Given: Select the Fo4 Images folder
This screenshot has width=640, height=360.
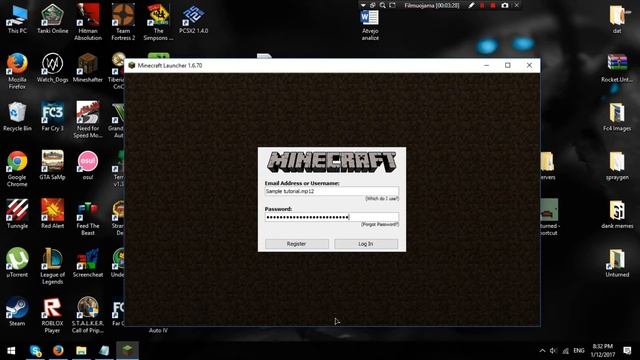Looking at the screenshot, I should 617,117.
